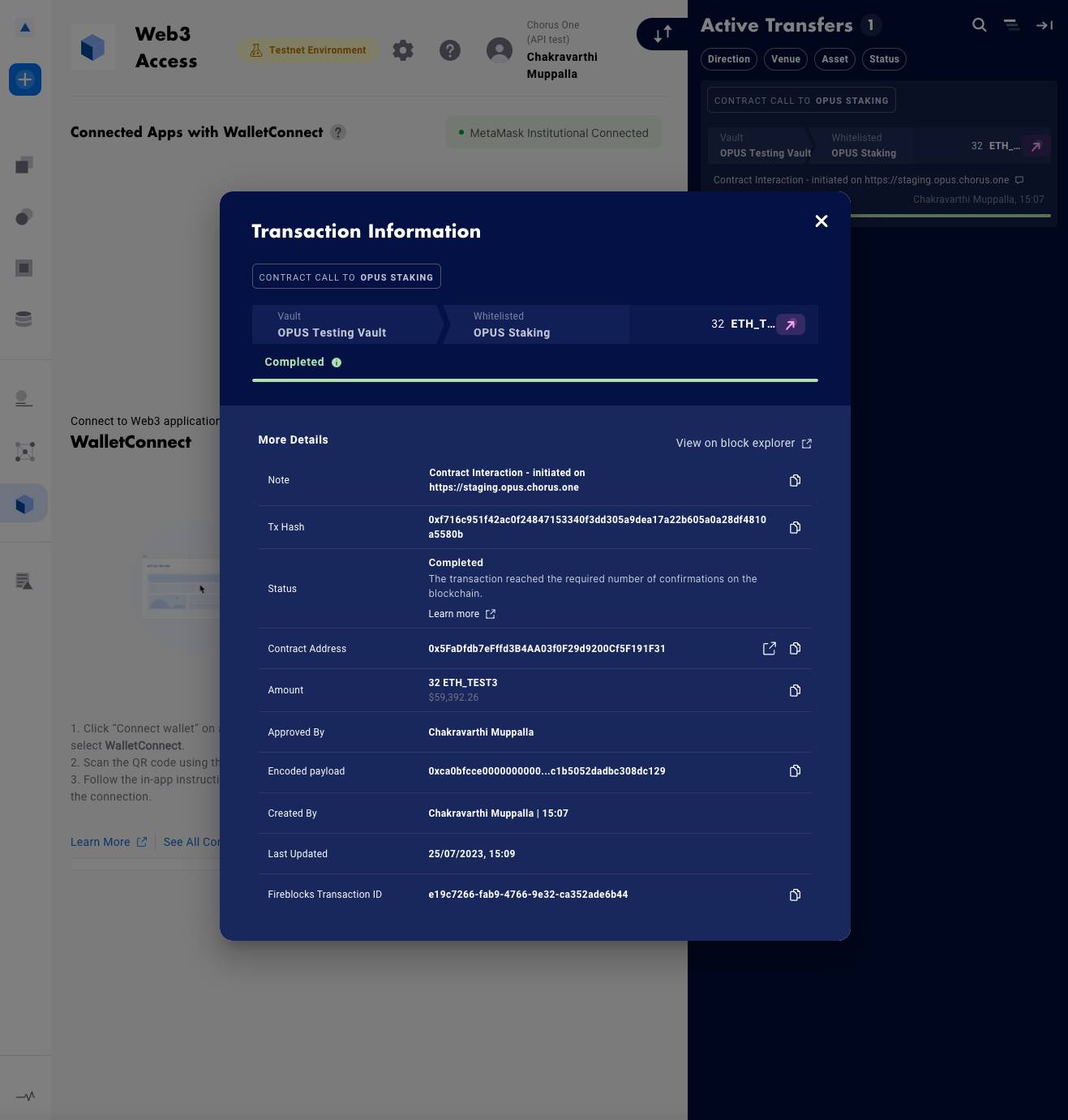Click the Web3 Access cube icon
The height and width of the screenshot is (1120, 1068).
pos(93,47)
